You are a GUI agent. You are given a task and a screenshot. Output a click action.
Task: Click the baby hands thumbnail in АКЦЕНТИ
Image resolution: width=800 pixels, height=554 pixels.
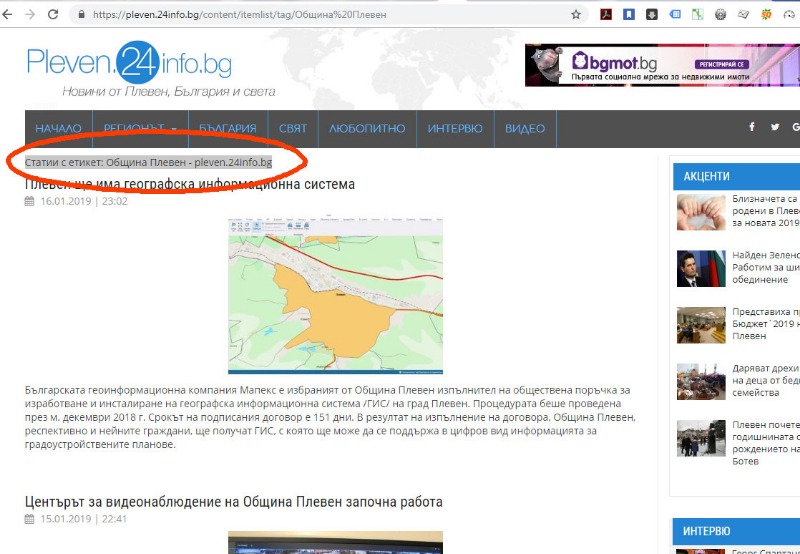tap(701, 212)
